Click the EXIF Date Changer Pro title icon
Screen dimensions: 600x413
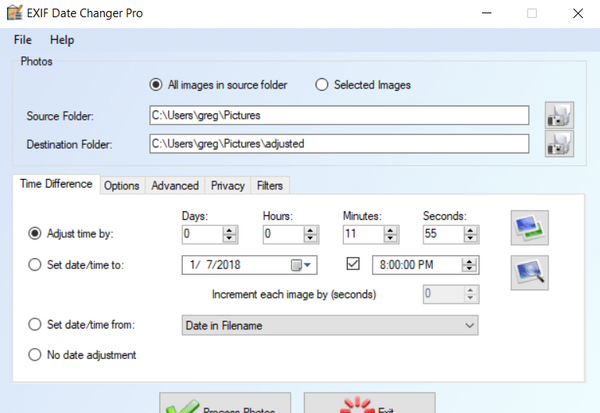point(15,13)
